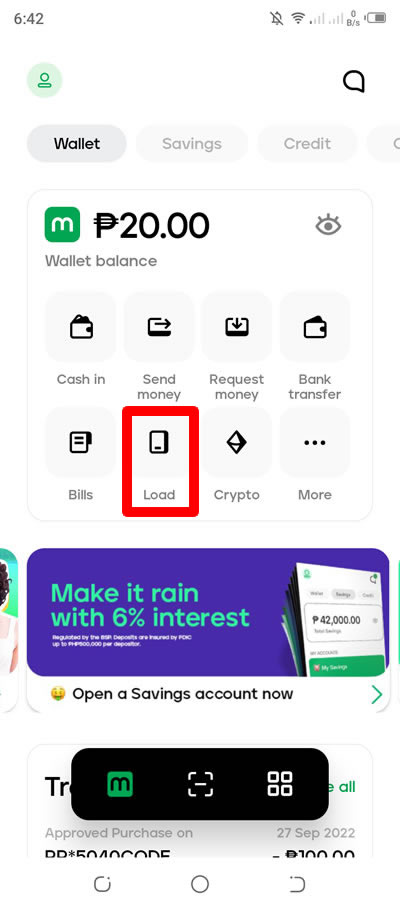
Task: Open the 6% interest savings banner
Action: pos(208,612)
